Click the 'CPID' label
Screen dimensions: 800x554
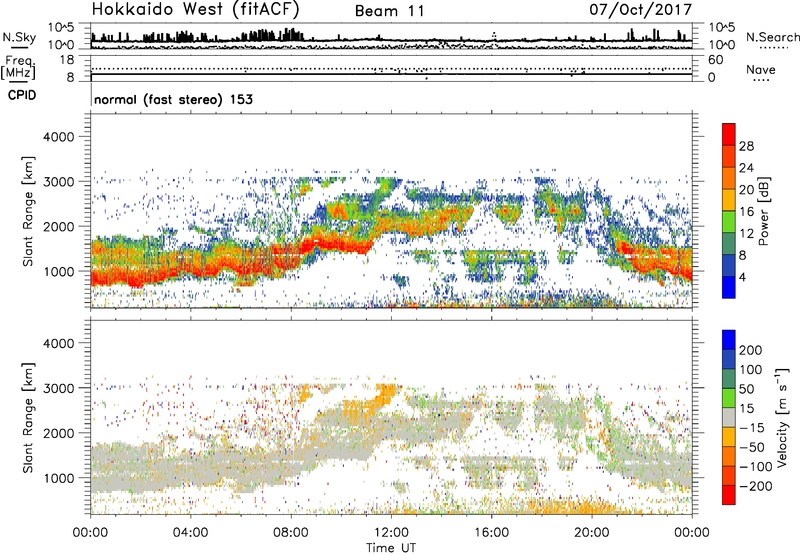[22, 95]
